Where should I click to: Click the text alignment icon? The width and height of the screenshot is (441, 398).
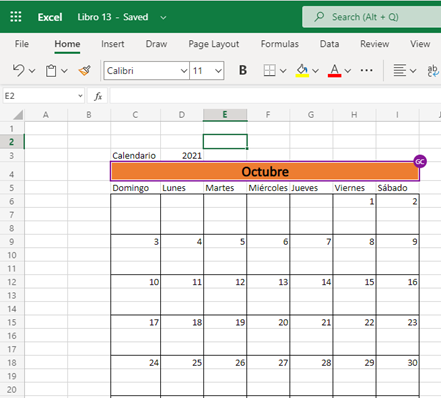(399, 70)
